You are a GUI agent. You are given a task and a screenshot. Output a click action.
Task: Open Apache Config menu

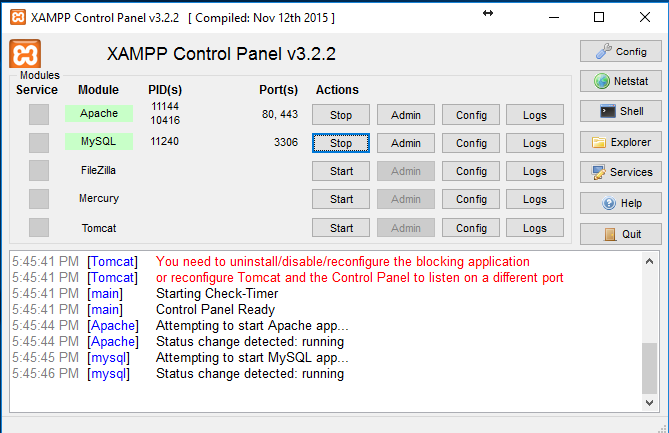pos(471,115)
